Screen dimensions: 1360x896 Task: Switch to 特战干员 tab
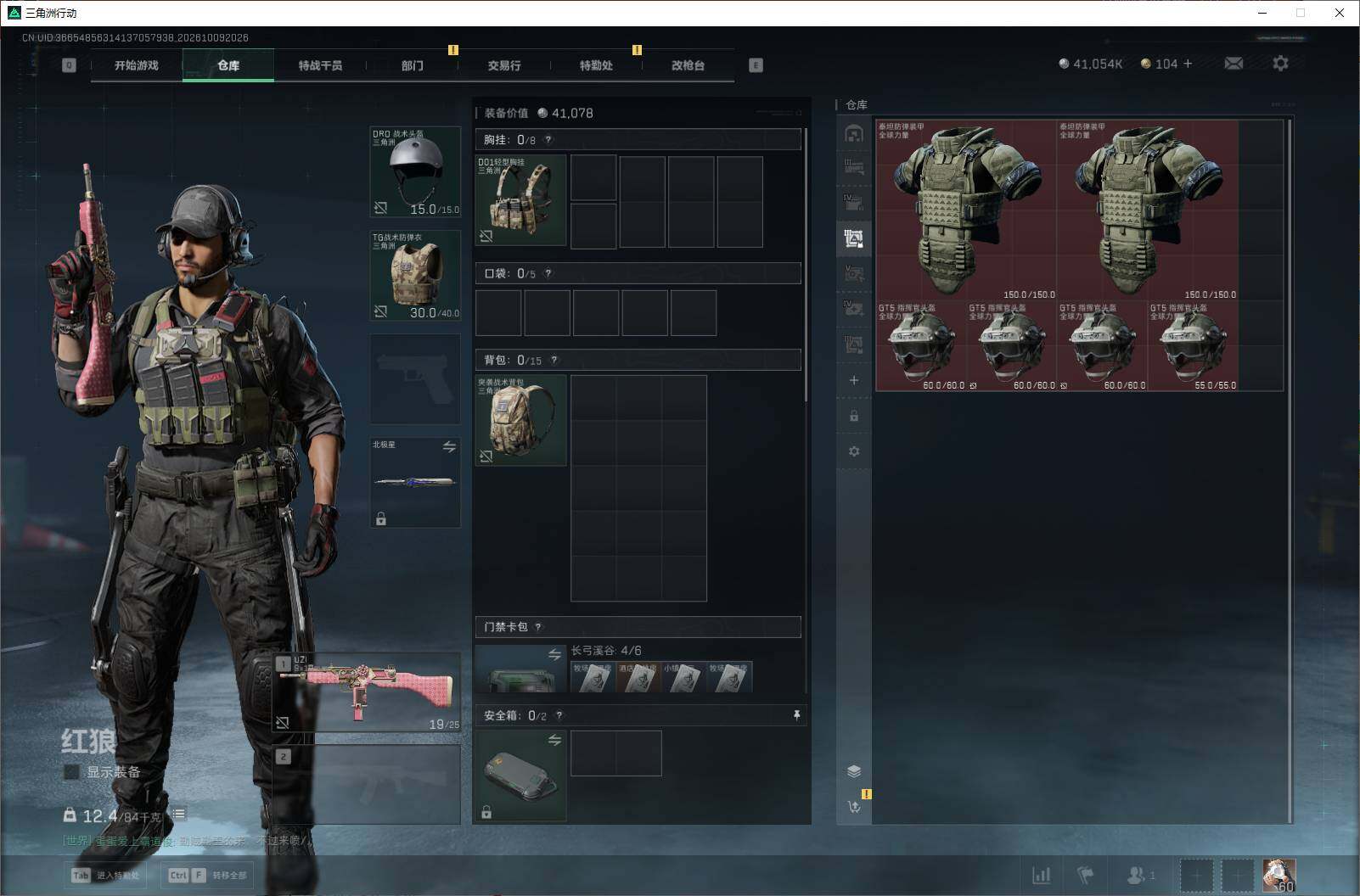pyautogui.click(x=320, y=65)
